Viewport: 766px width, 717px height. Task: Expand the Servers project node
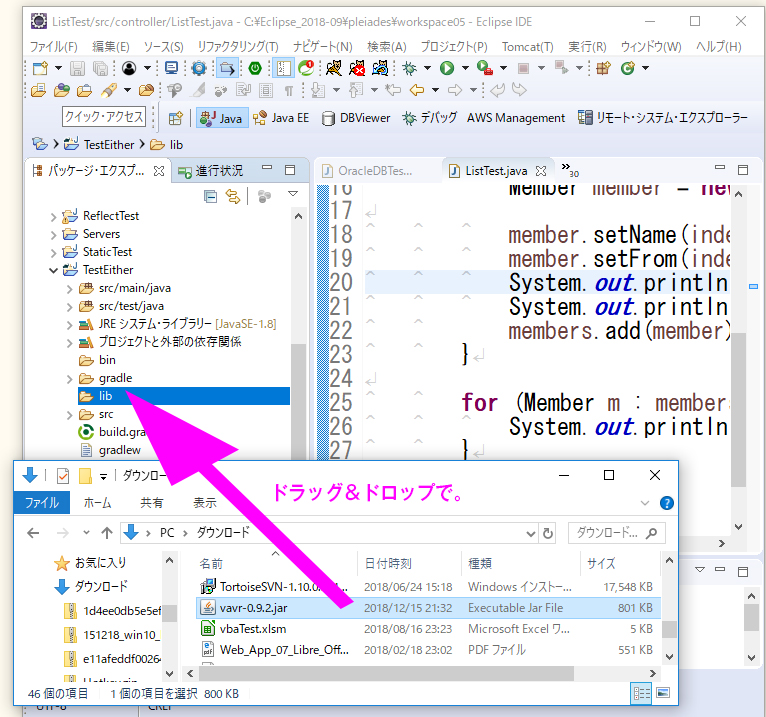point(53,234)
